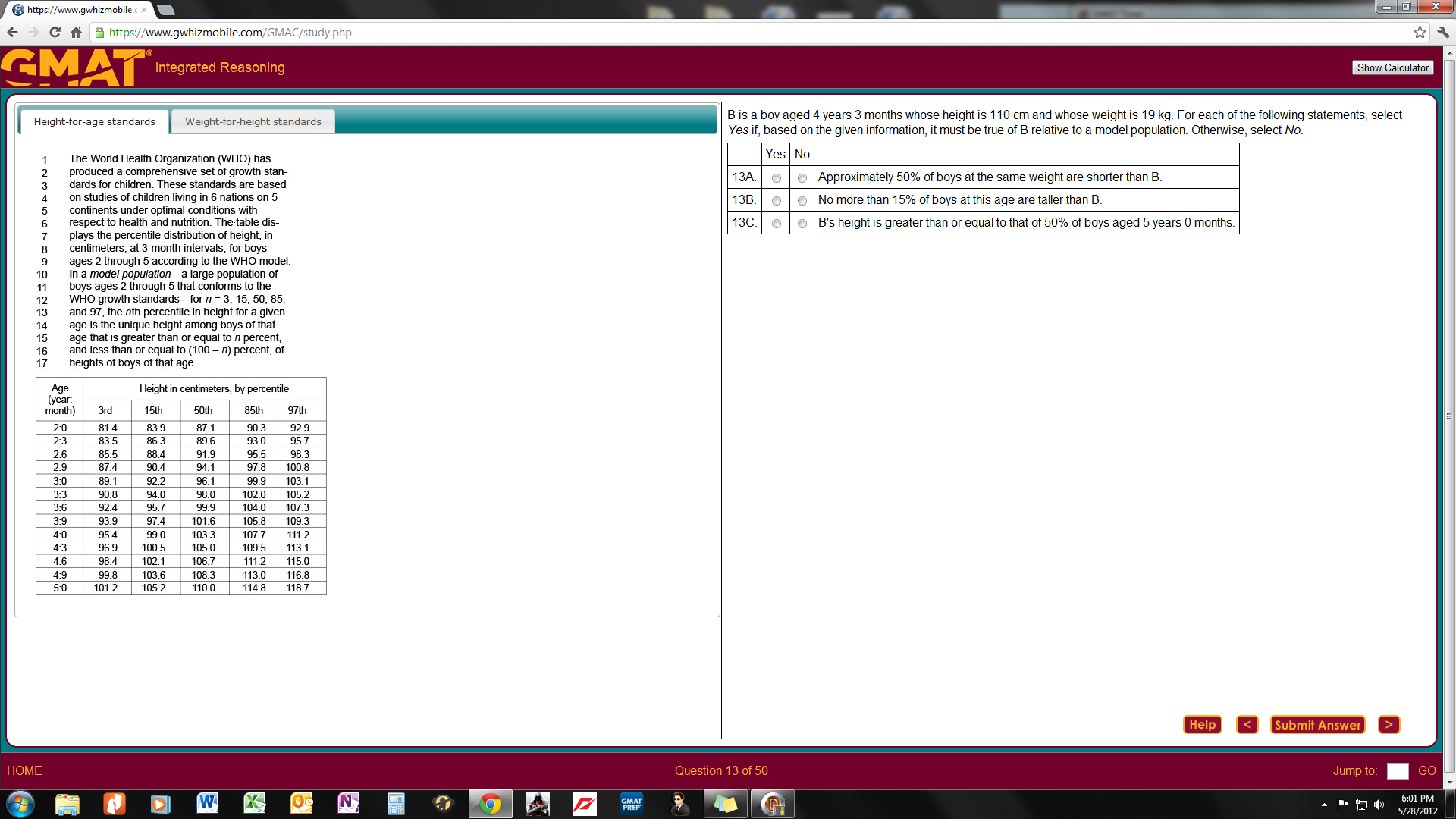Click the Jump to input field
This screenshot has width=1456, height=819.
click(x=1397, y=770)
